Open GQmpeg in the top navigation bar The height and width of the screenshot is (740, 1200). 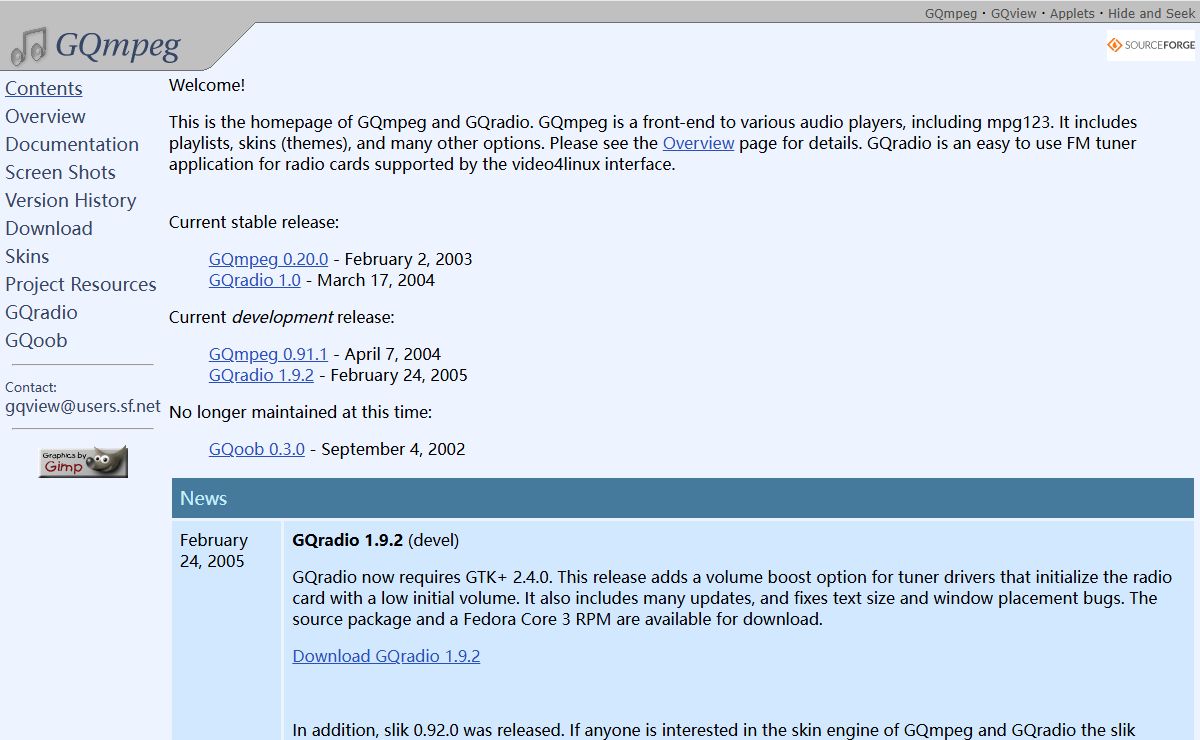[951, 13]
